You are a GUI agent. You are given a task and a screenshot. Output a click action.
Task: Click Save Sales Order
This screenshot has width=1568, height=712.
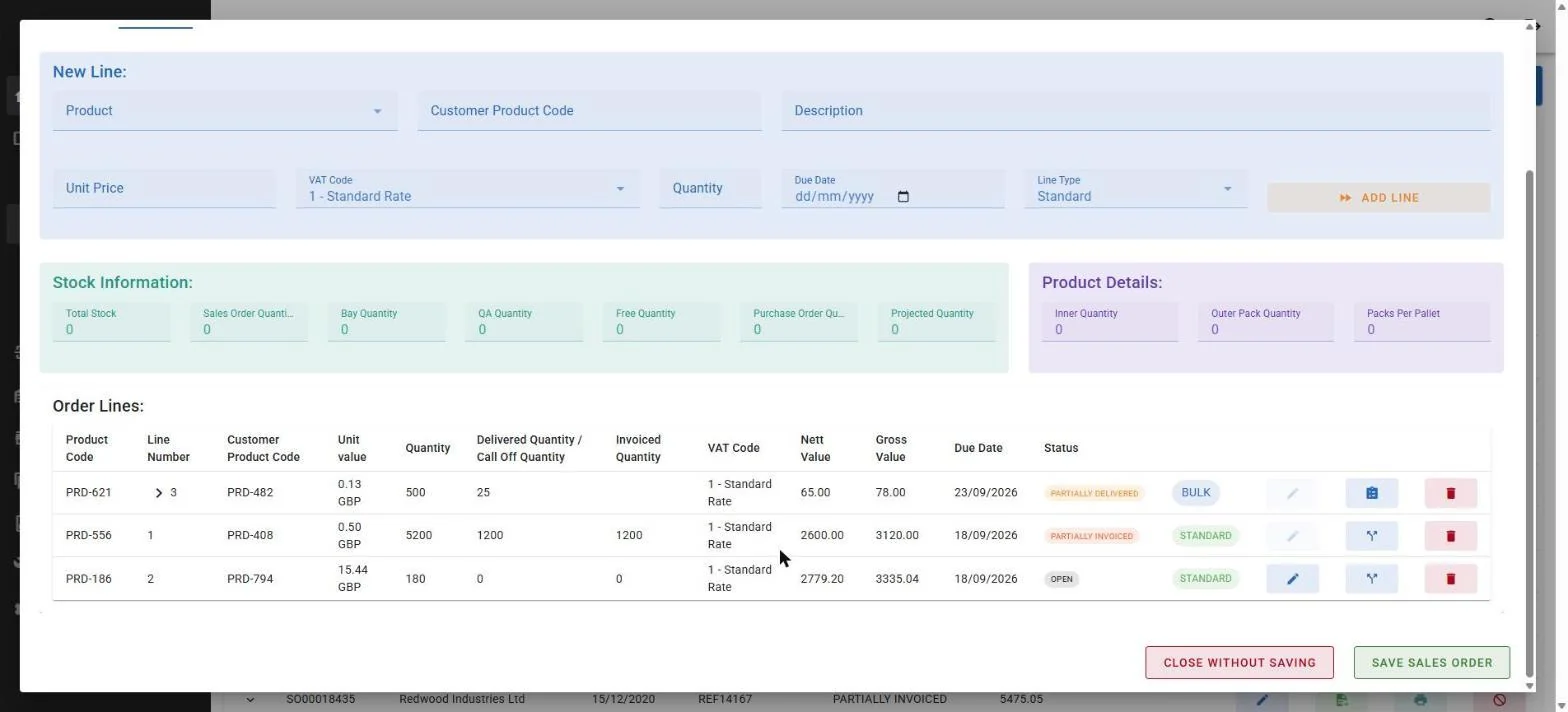point(1431,663)
